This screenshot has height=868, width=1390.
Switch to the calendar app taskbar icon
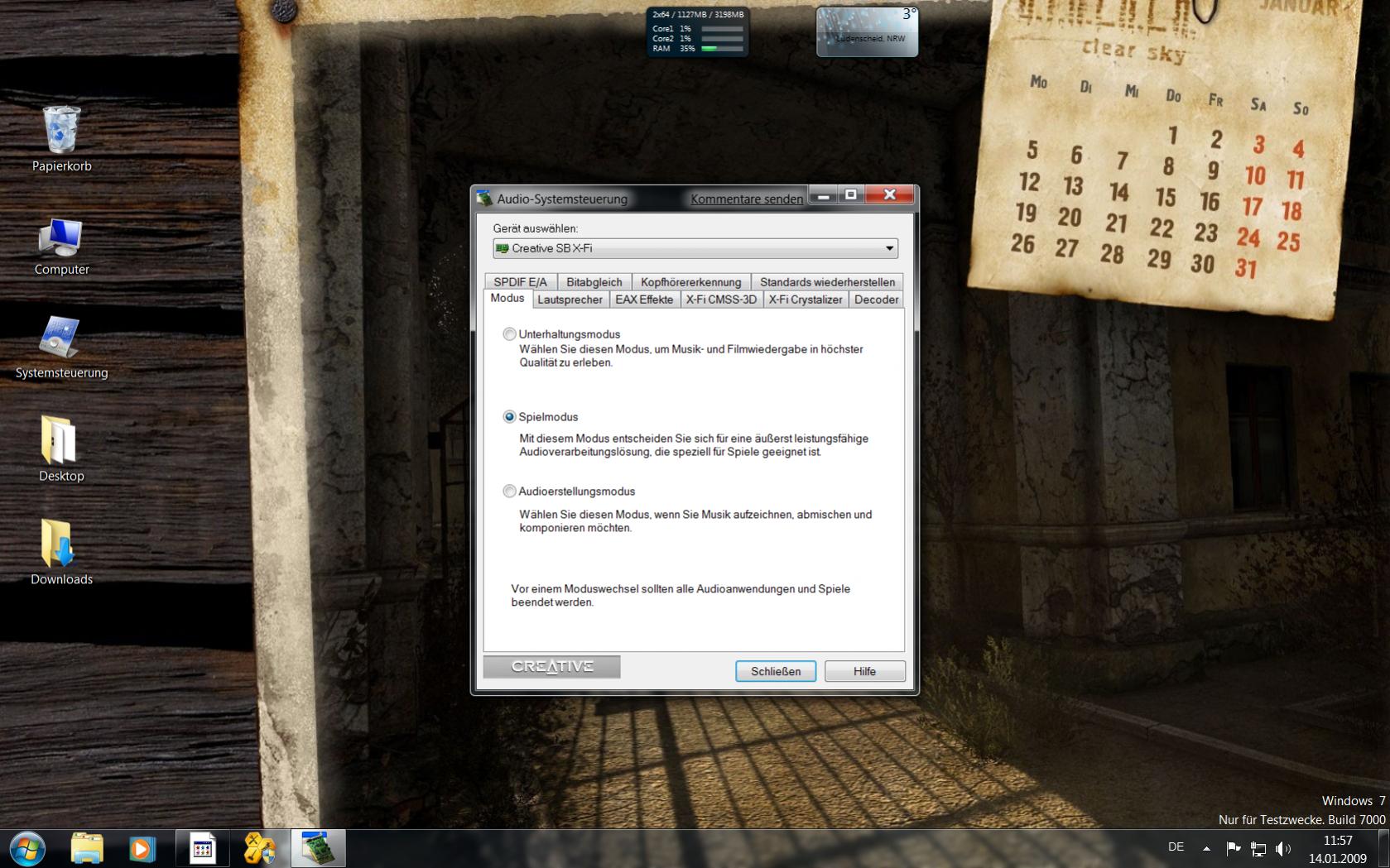coord(203,849)
